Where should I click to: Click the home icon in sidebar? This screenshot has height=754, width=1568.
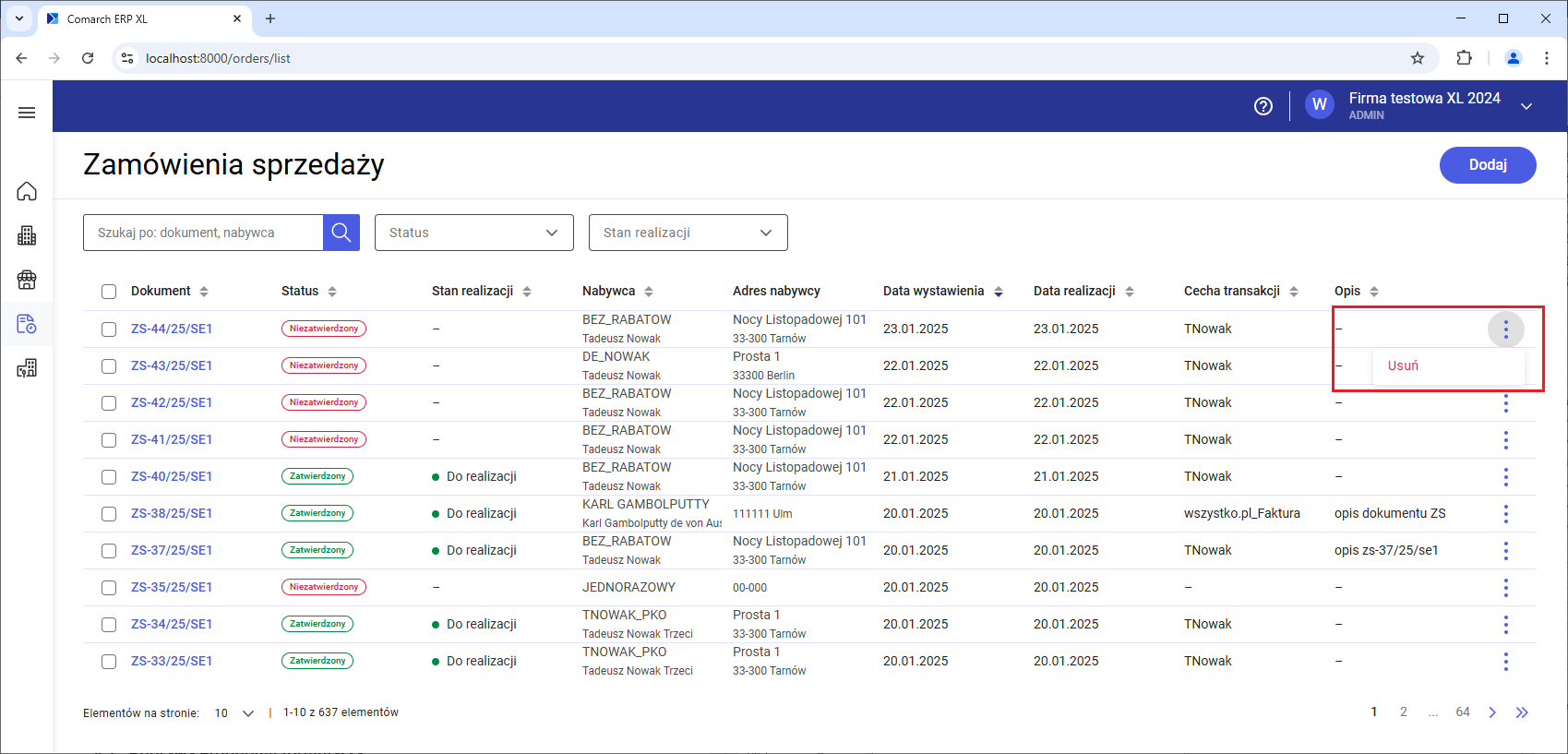[27, 191]
